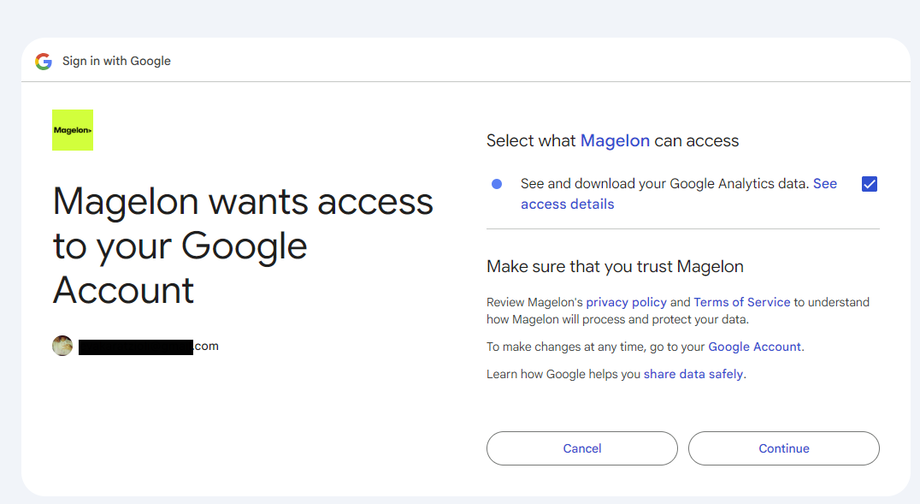Go to the Google Account link
This screenshot has height=504, width=920.
coord(755,347)
